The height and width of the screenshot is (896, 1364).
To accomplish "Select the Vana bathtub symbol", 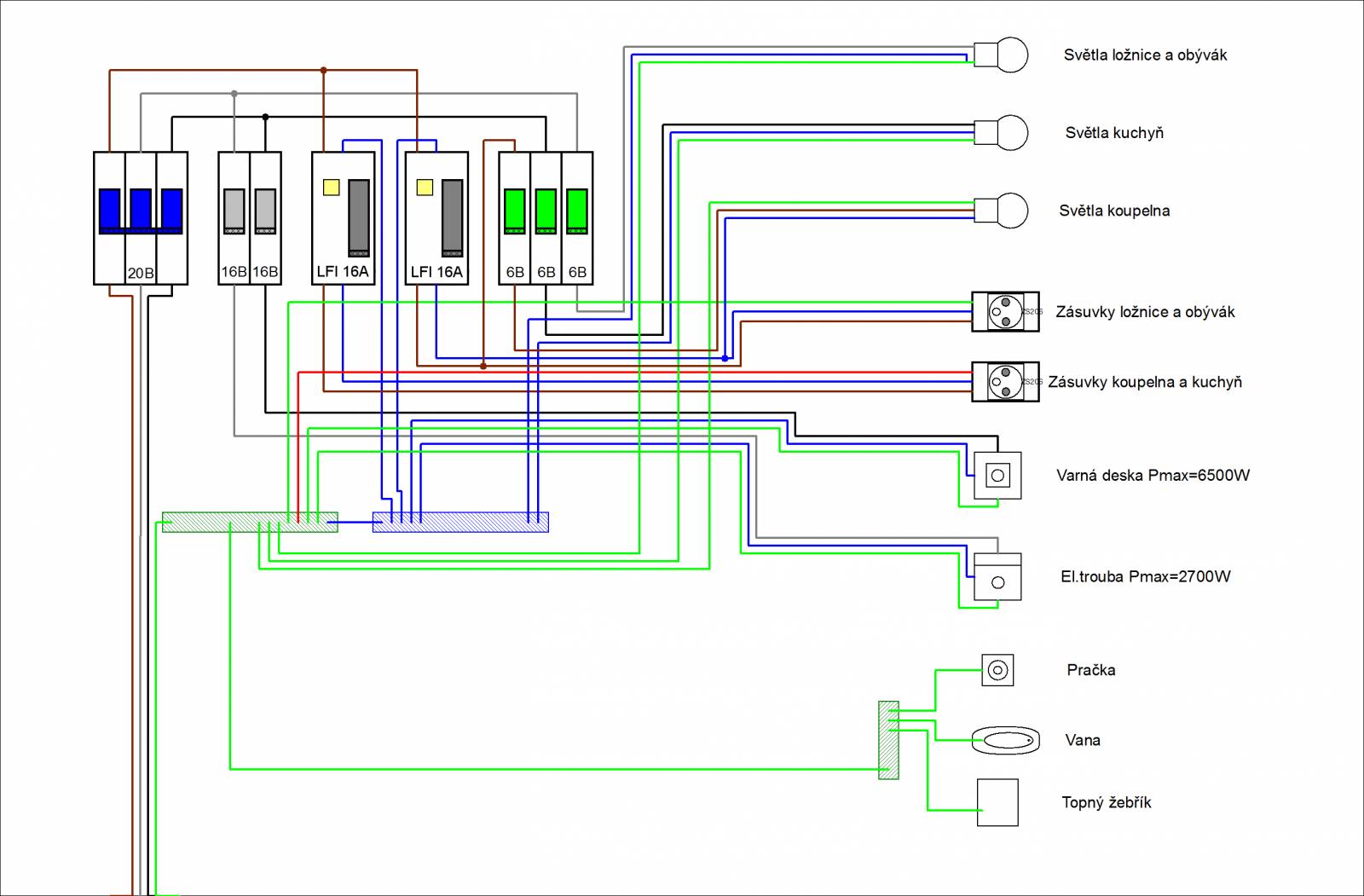I will click(x=1006, y=740).
